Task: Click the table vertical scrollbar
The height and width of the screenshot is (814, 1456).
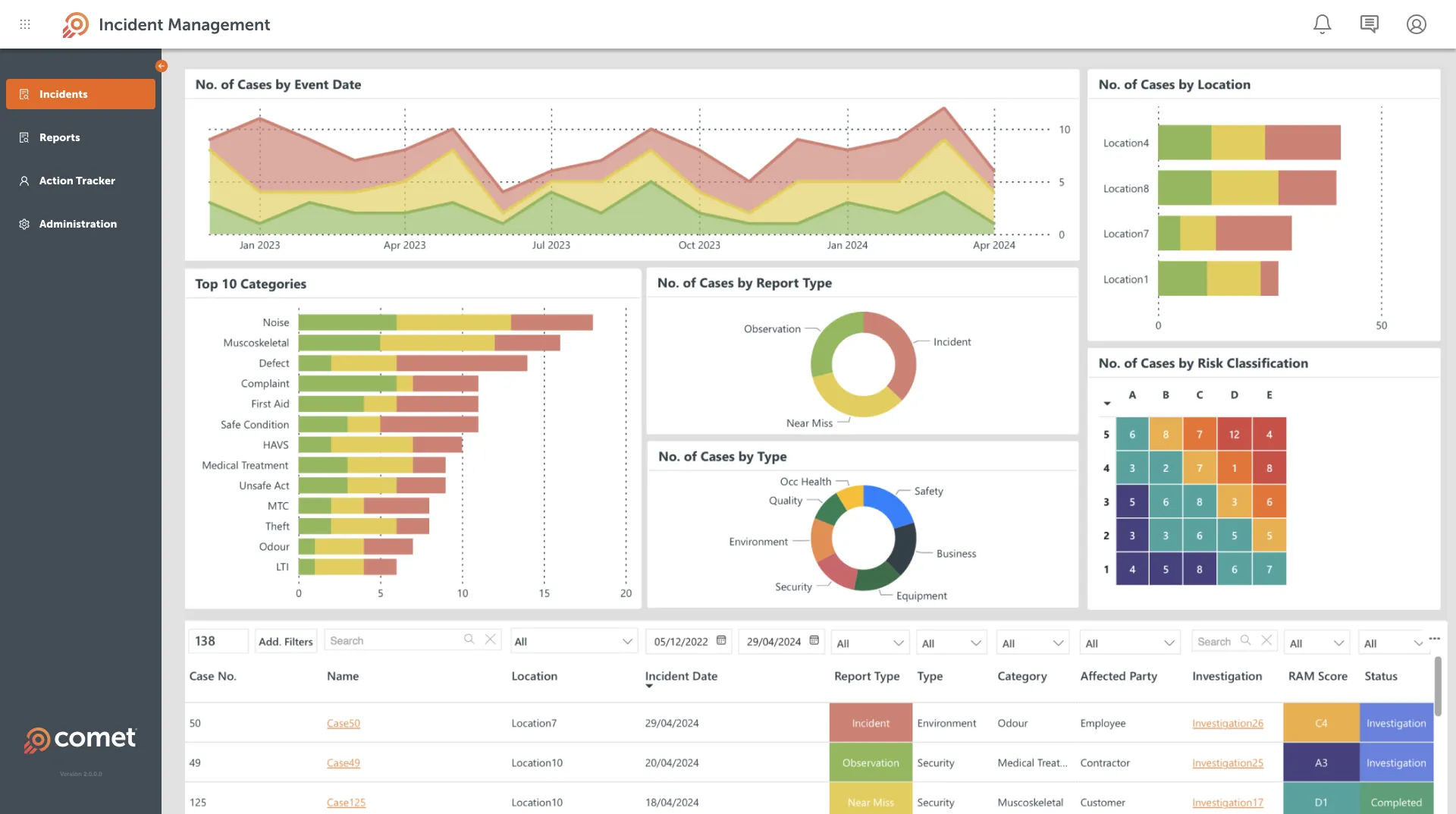Action: point(1438,687)
